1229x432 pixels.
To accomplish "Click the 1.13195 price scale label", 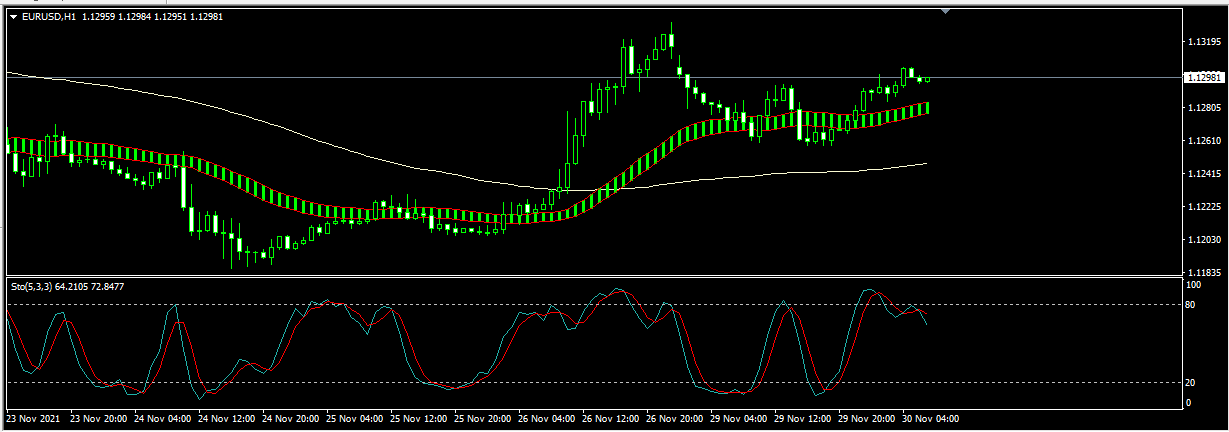I will [x=1202, y=42].
